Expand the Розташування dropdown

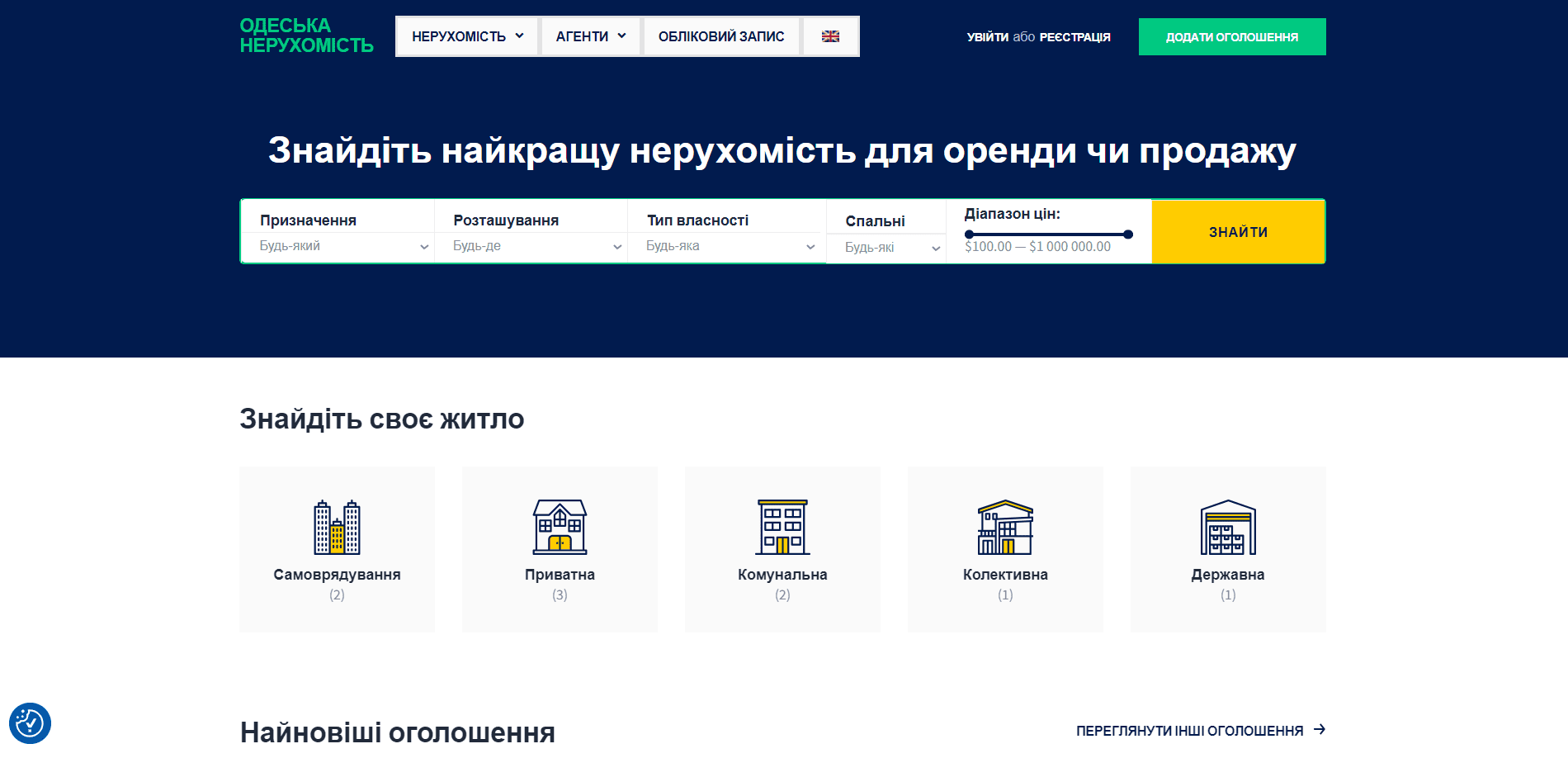pyautogui.click(x=531, y=245)
